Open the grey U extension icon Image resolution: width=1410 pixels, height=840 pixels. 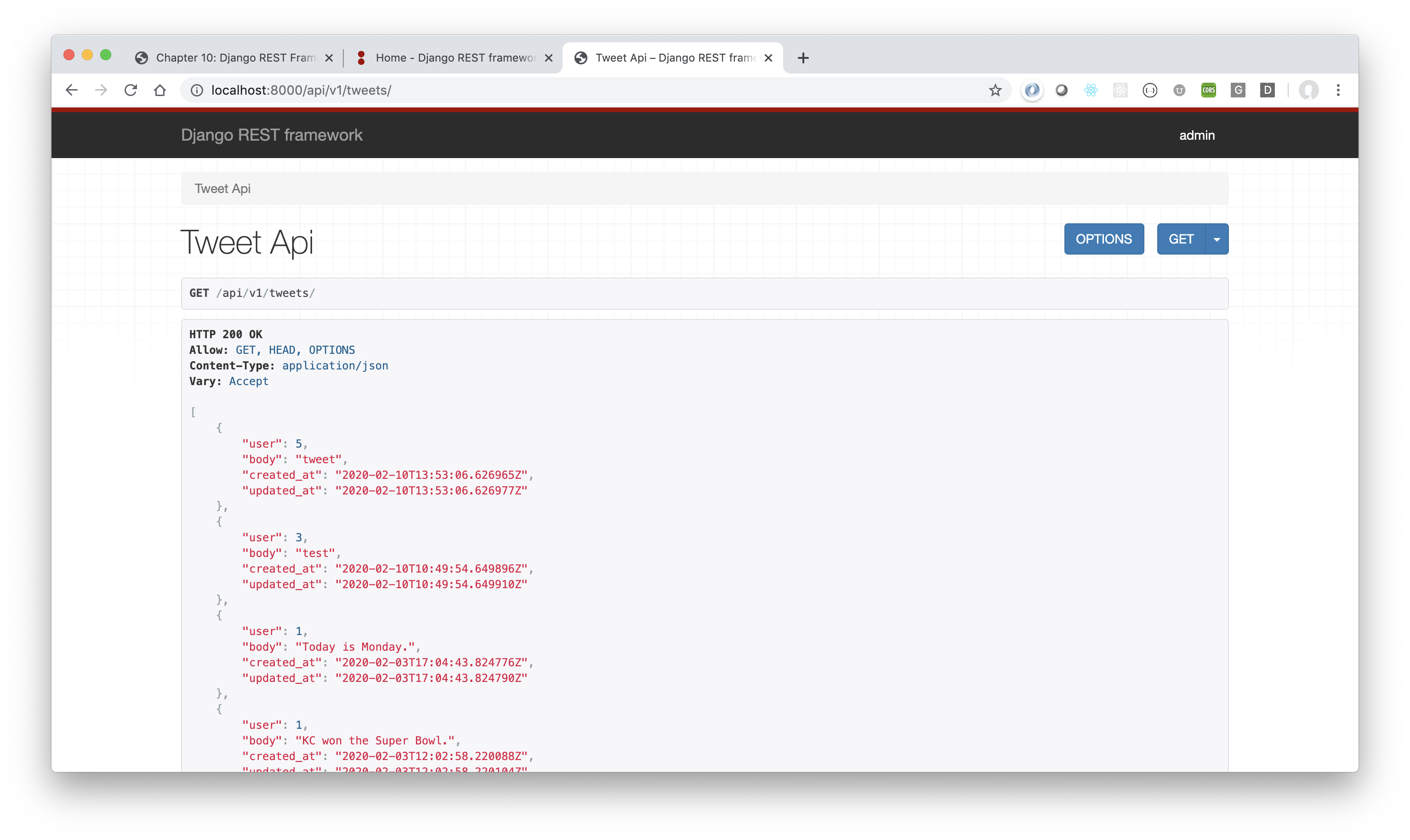[1179, 90]
